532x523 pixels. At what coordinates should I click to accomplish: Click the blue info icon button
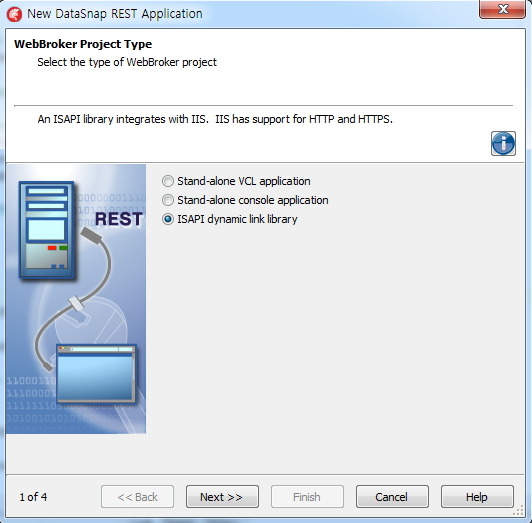pyautogui.click(x=503, y=144)
